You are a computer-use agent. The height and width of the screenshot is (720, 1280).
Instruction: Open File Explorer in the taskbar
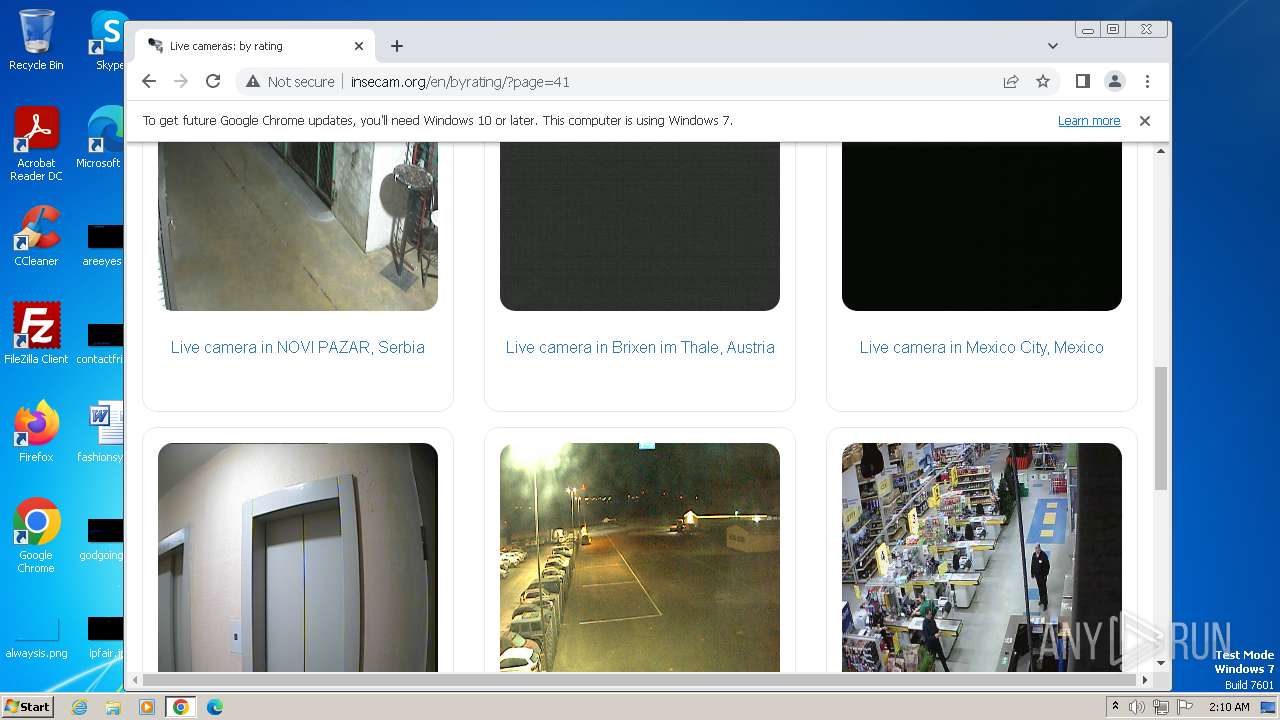[113, 707]
